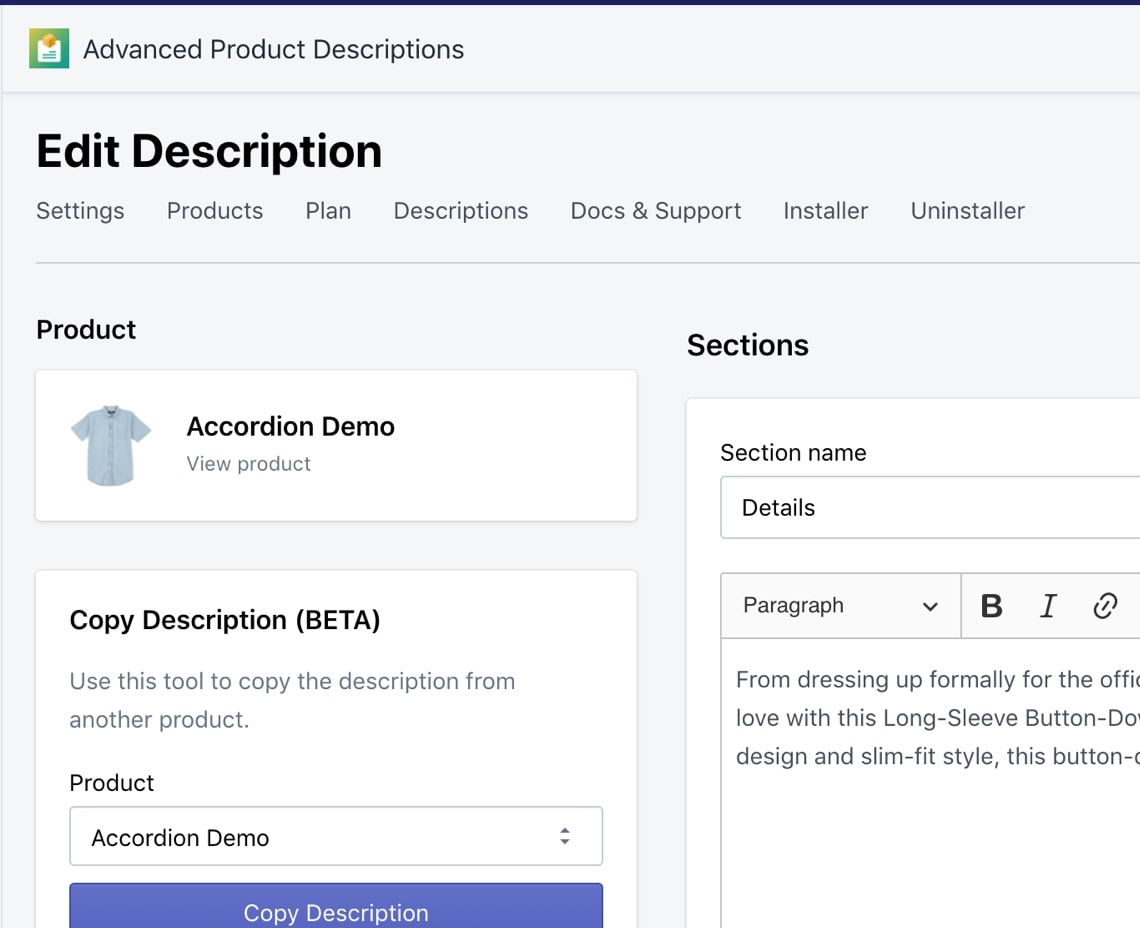Viewport: 1140px width, 928px height.
Task: Open the Docs & Support tab
Action: click(x=656, y=211)
